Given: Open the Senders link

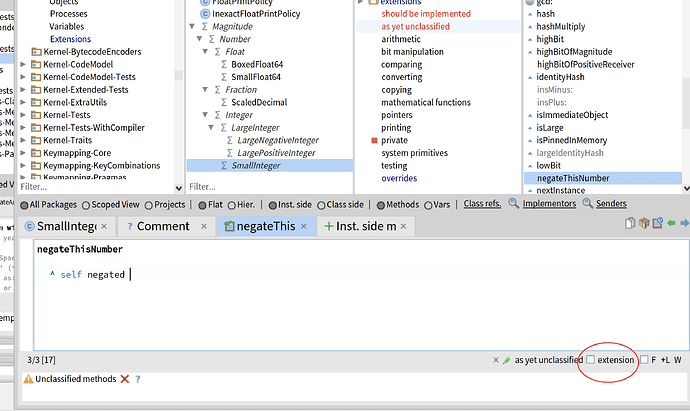Looking at the screenshot, I should tap(611, 204).
